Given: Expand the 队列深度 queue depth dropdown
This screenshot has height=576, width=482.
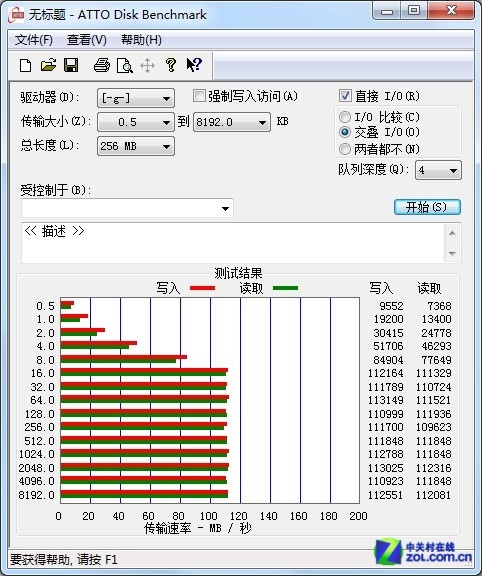Looking at the screenshot, I should coord(438,170).
